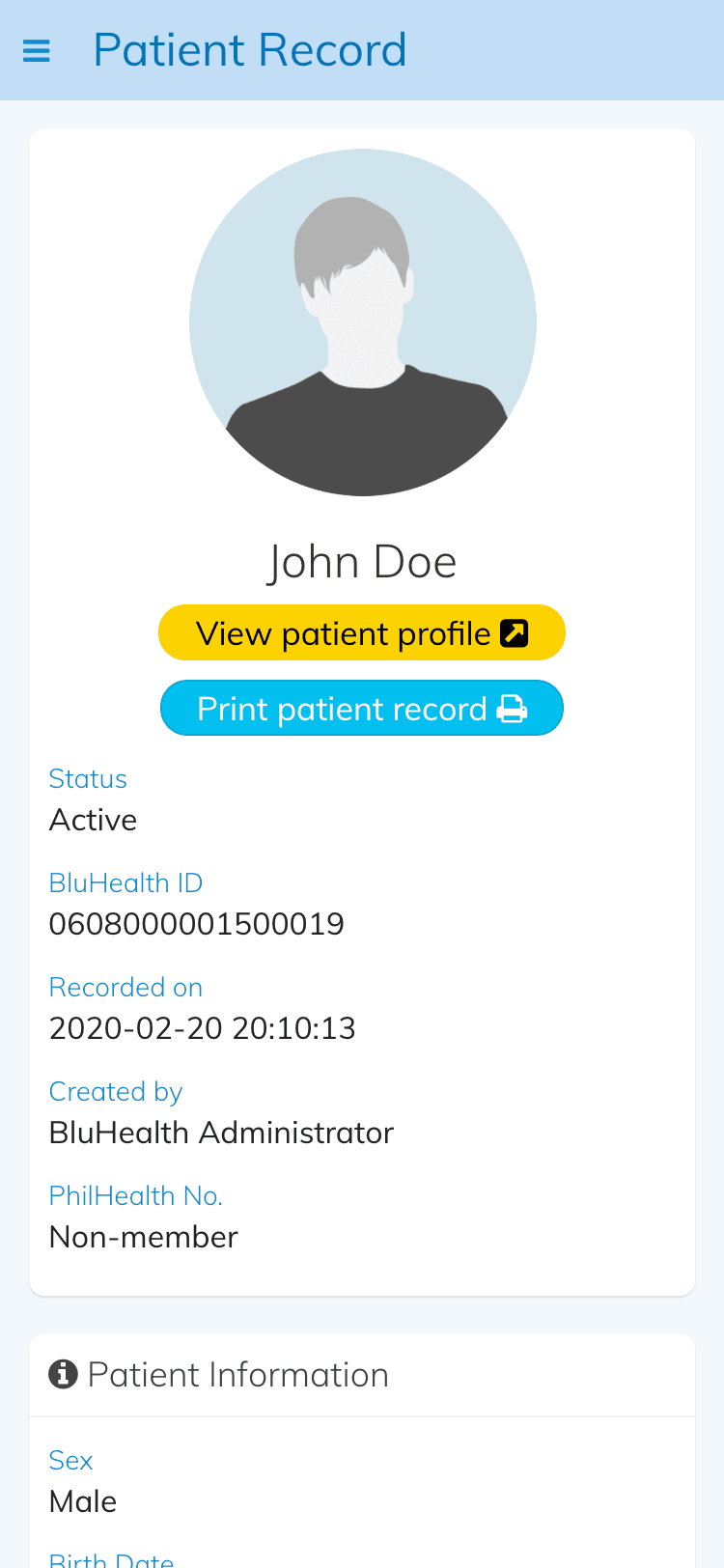Viewport: 724px width, 1568px height.
Task: Click the Status field label
Action: 88,779
